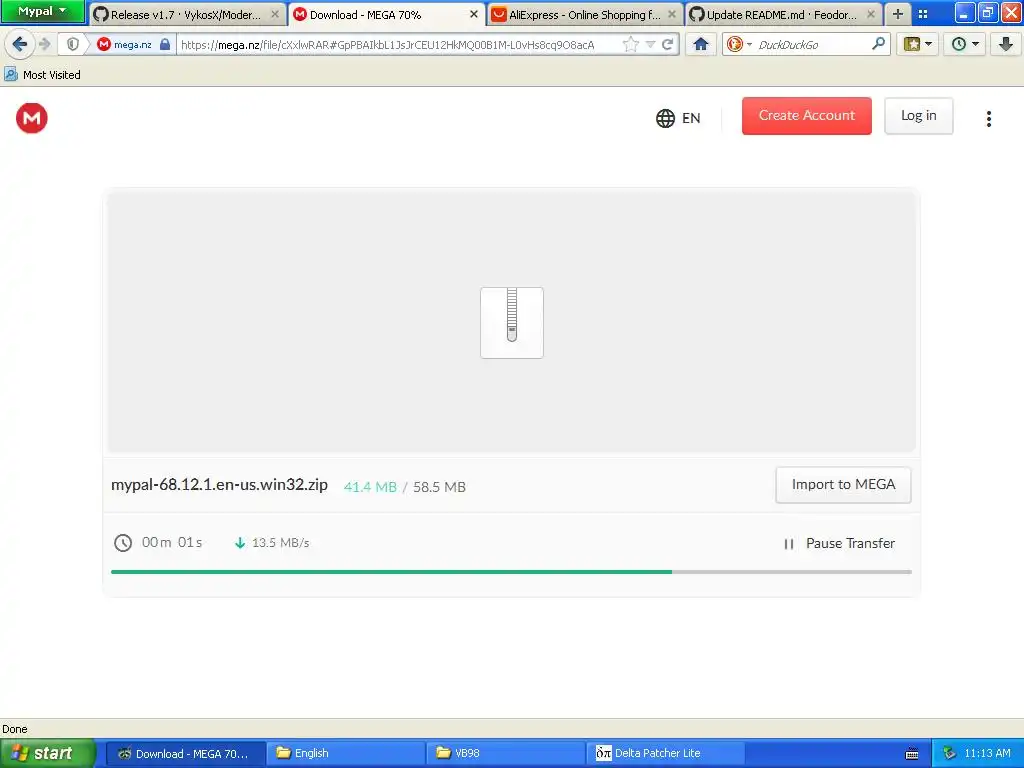Open the URL history dropdown arrow
1024x768 pixels.
tap(650, 44)
